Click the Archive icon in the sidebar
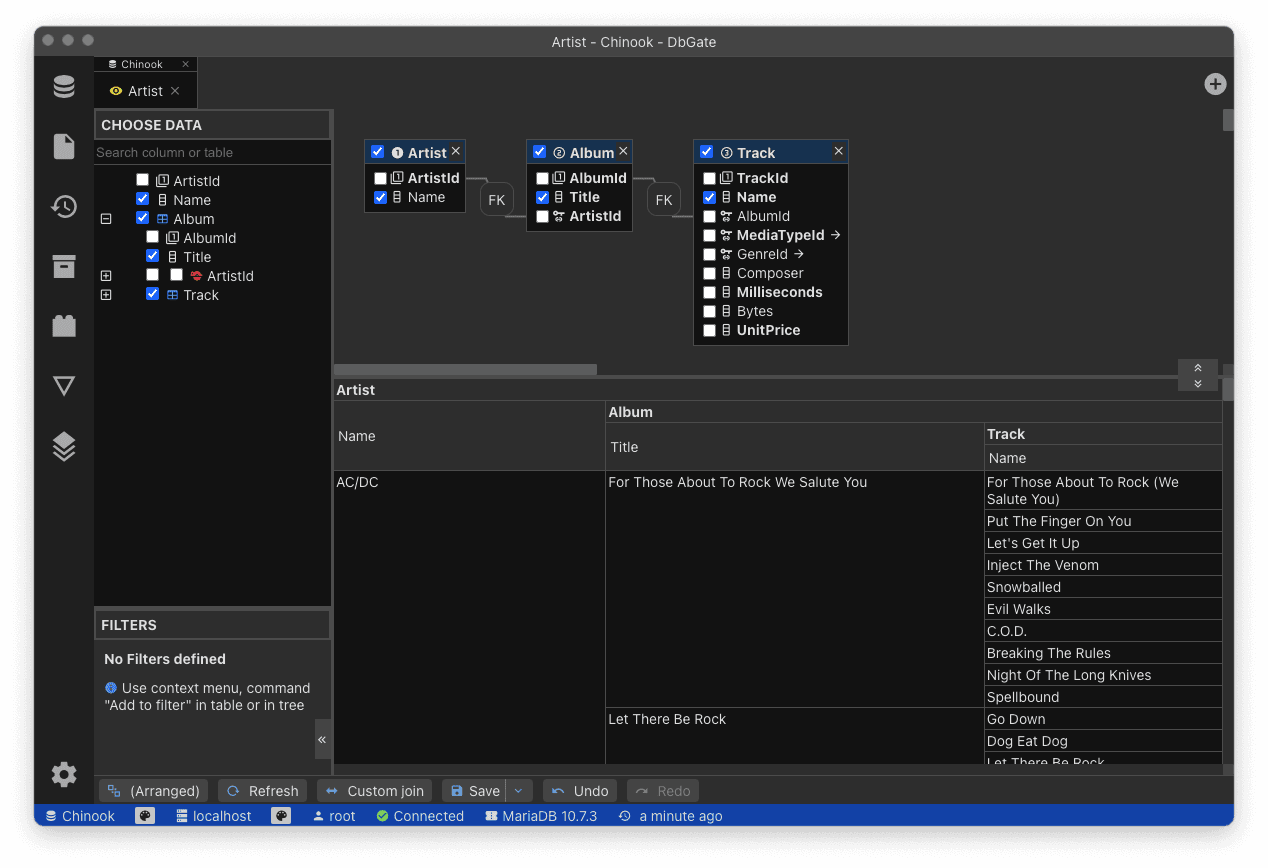Image resolution: width=1268 pixels, height=868 pixels. click(x=63, y=267)
